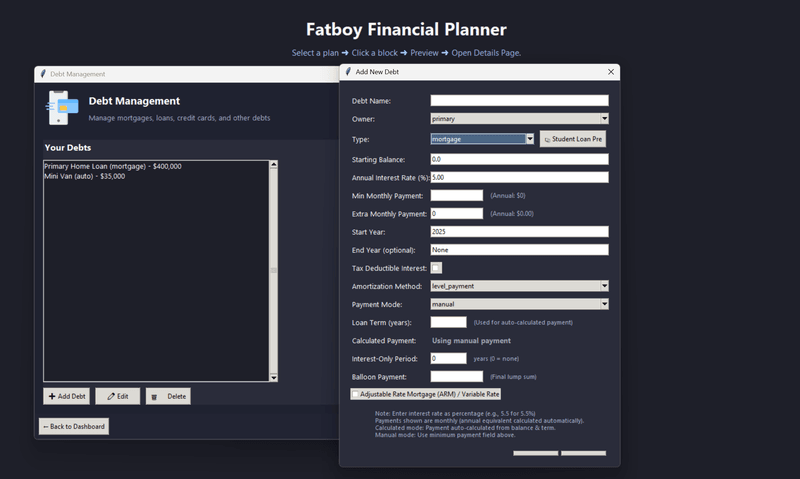The height and width of the screenshot is (479, 800).
Task: Click the Loan Term (years) field
Action: (448, 322)
